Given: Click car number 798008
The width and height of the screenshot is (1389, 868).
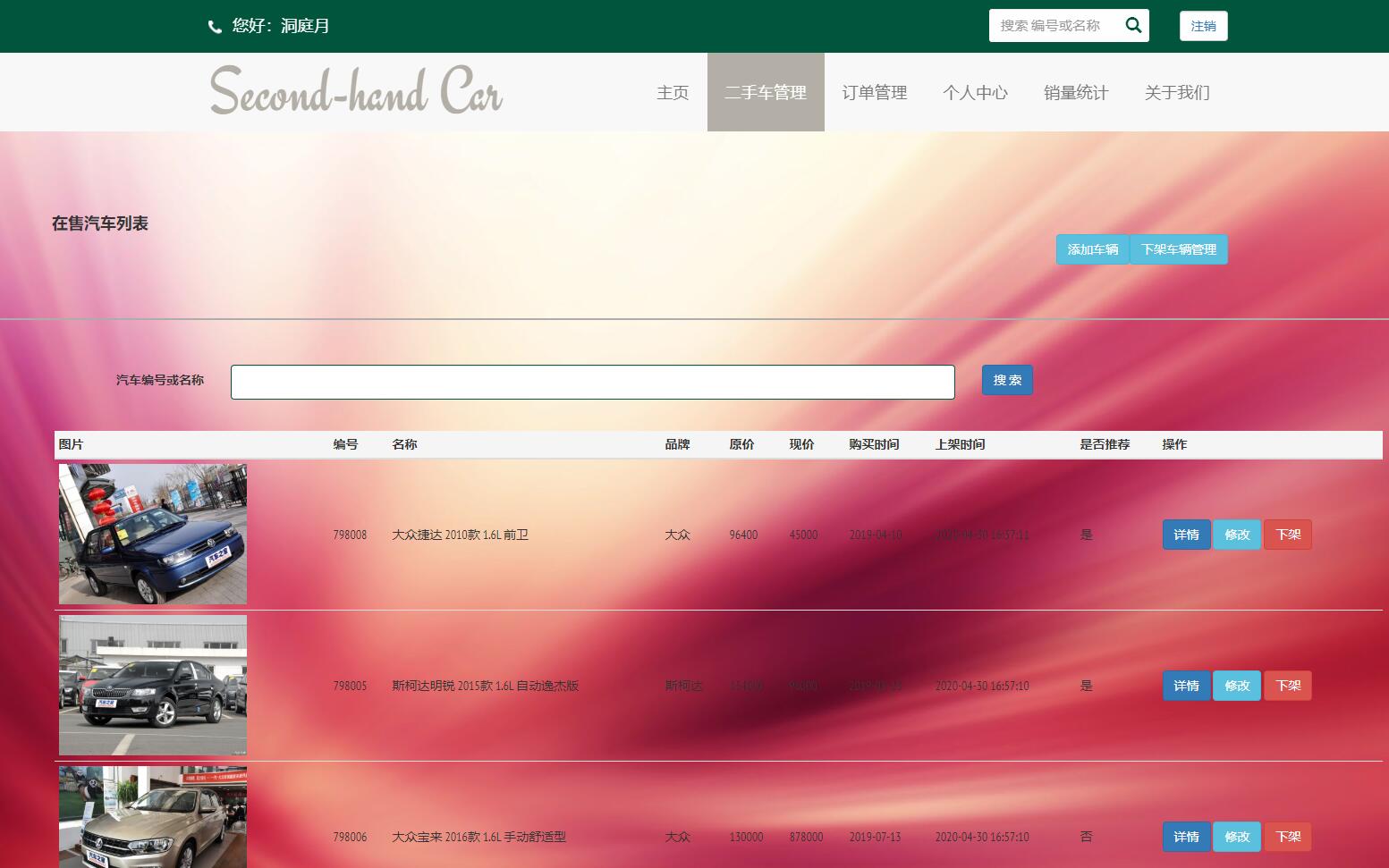Looking at the screenshot, I should click(350, 535).
